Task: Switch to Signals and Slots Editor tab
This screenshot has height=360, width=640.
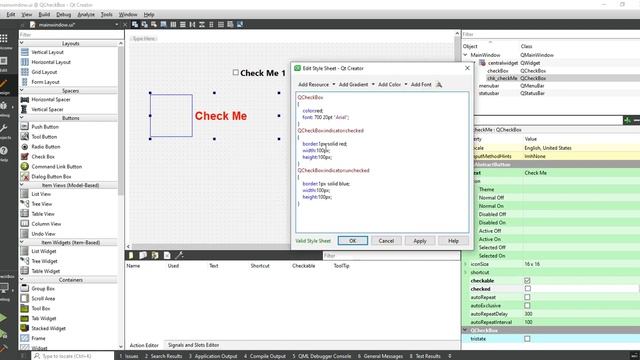Action: point(193,345)
